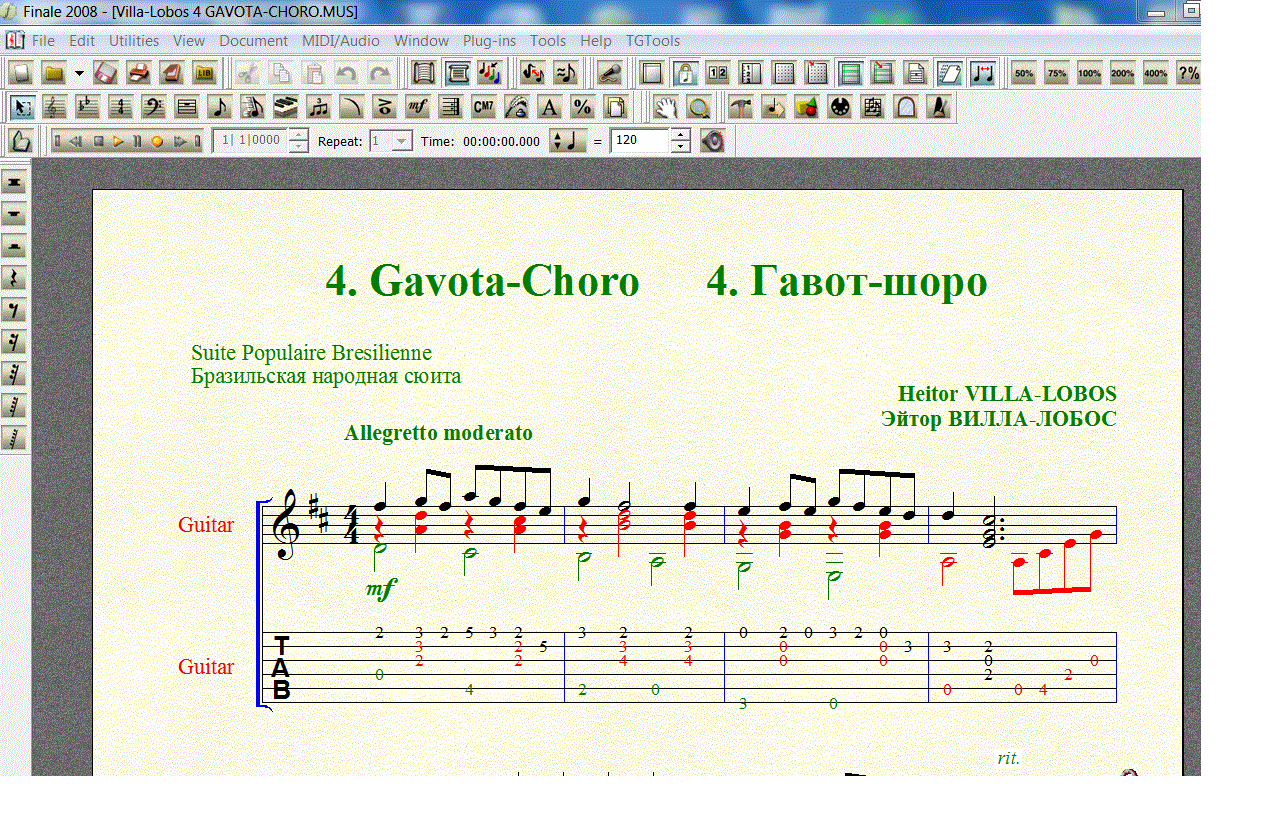The image size is (1274, 817).
Task: Select the Speedy Entry tool
Action: [253, 107]
